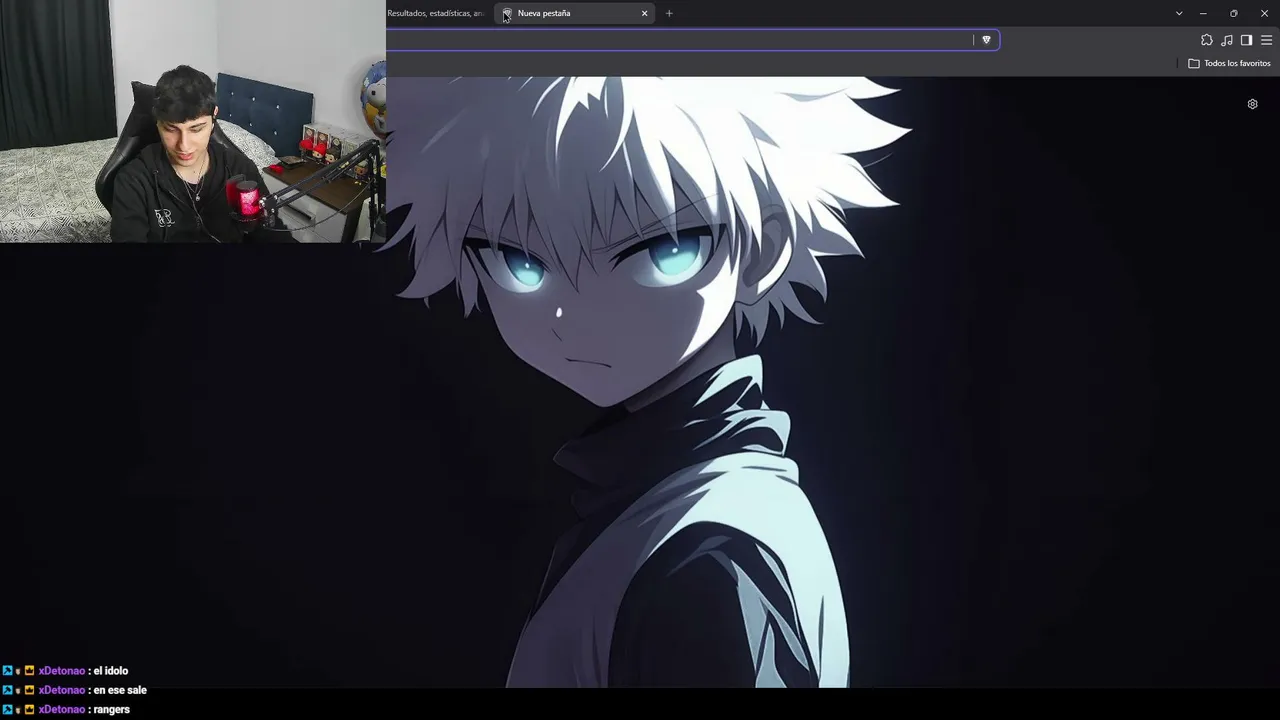The image size is (1280, 720).
Task: Open the Brave playlist music-note icon
Action: pos(1227,40)
